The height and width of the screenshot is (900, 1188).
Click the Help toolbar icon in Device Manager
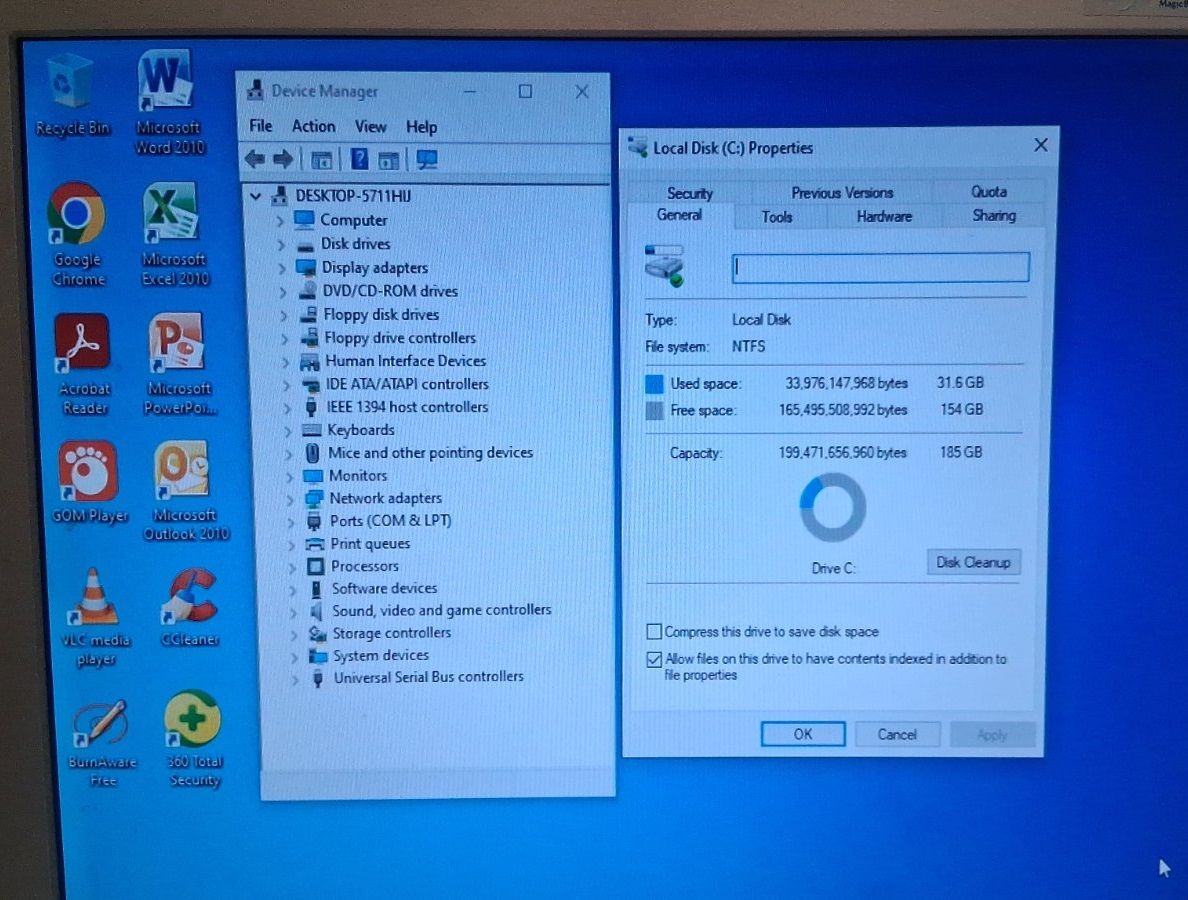[x=359, y=160]
